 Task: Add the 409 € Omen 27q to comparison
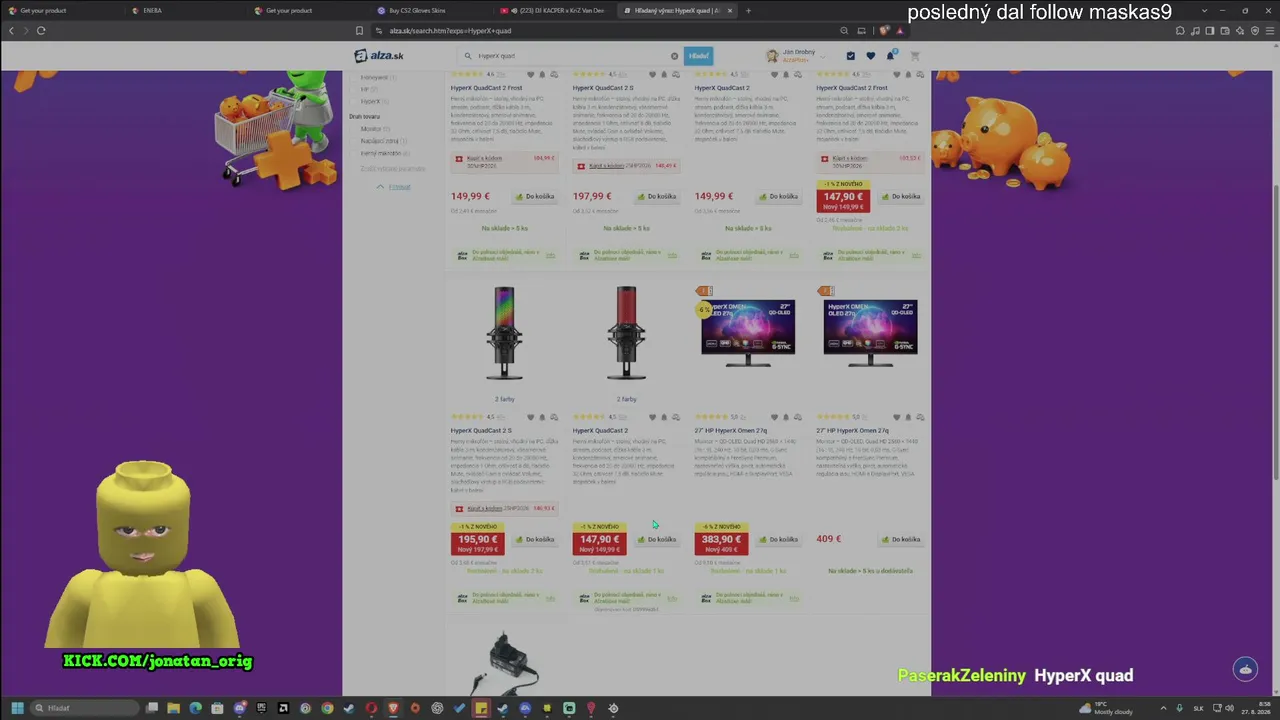click(920, 417)
